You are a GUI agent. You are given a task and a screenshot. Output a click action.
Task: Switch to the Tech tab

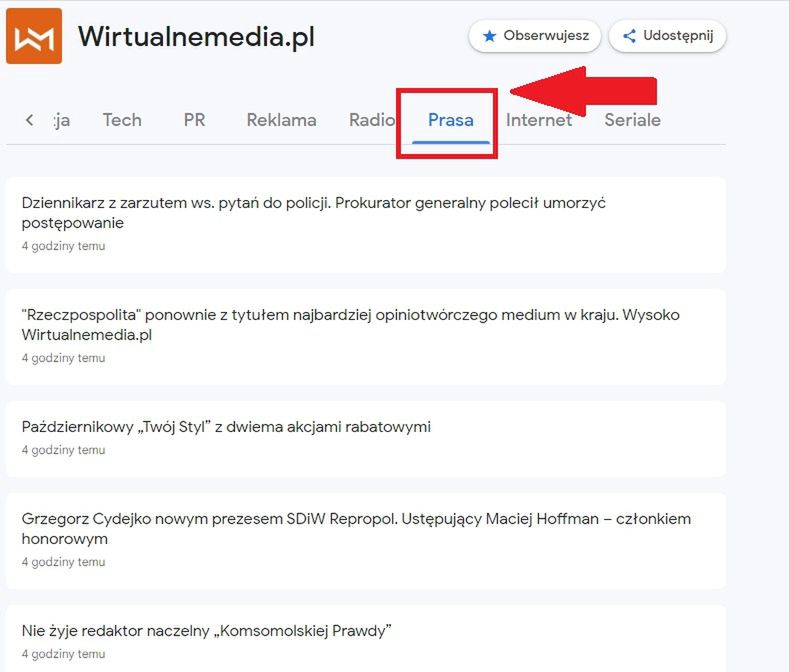click(x=122, y=120)
